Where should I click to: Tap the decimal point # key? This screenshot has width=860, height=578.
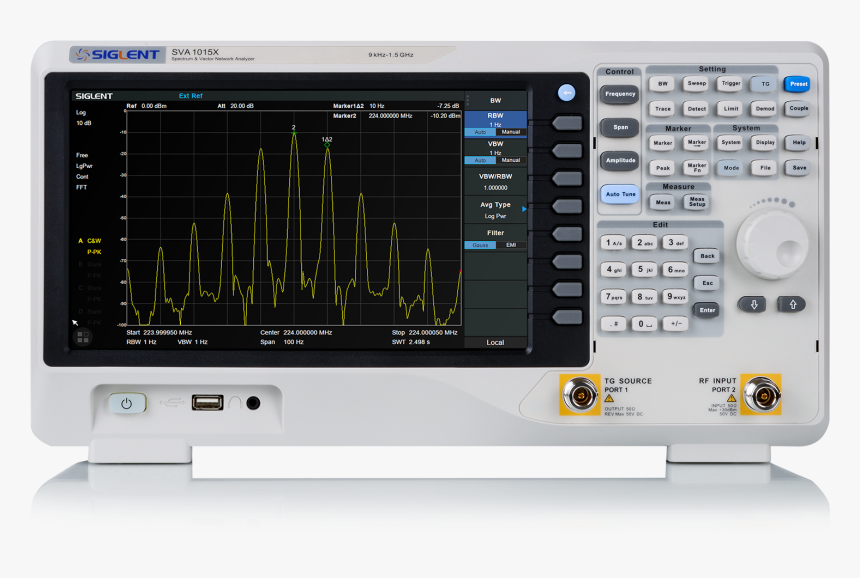[x=613, y=324]
